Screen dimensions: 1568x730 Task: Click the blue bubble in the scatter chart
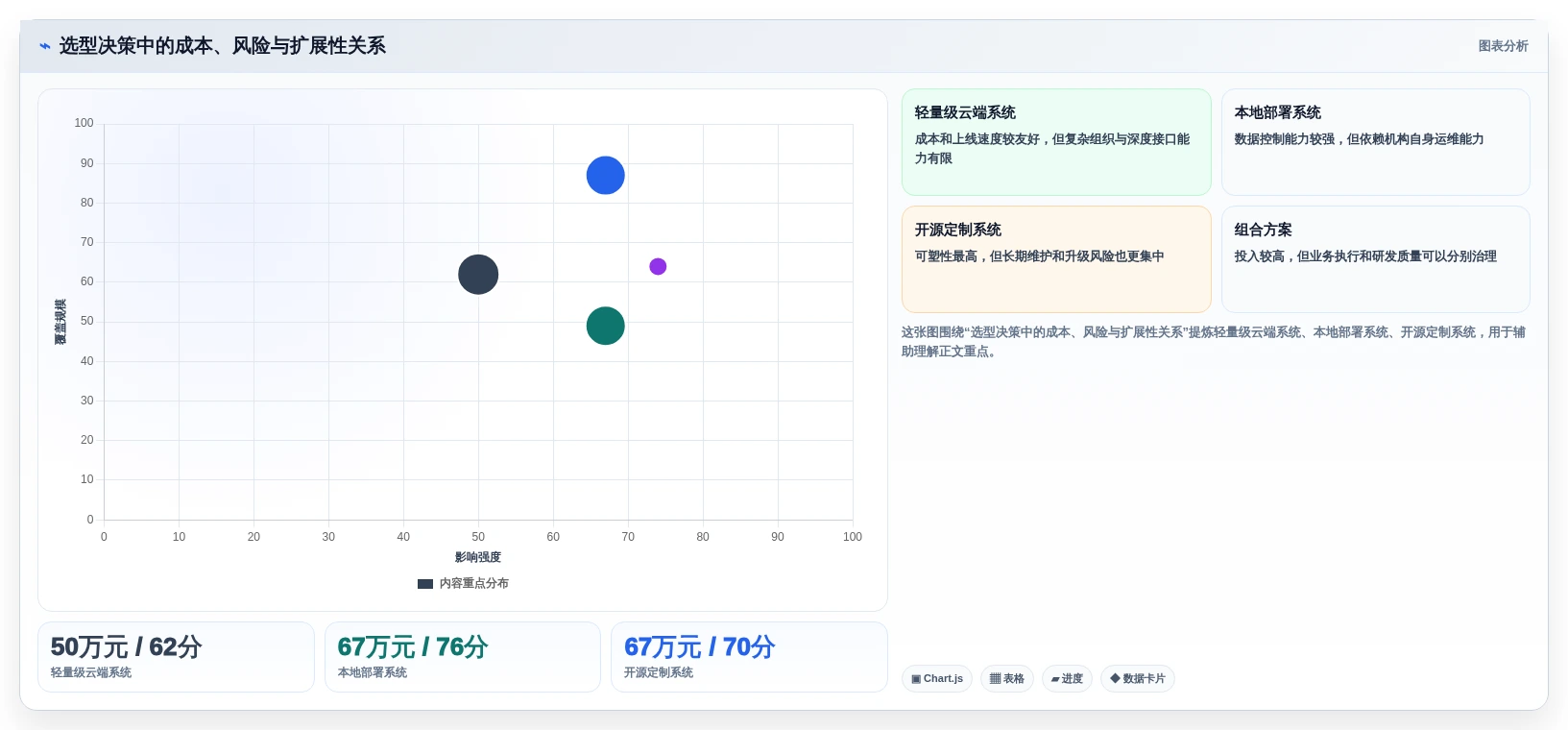[605, 175]
